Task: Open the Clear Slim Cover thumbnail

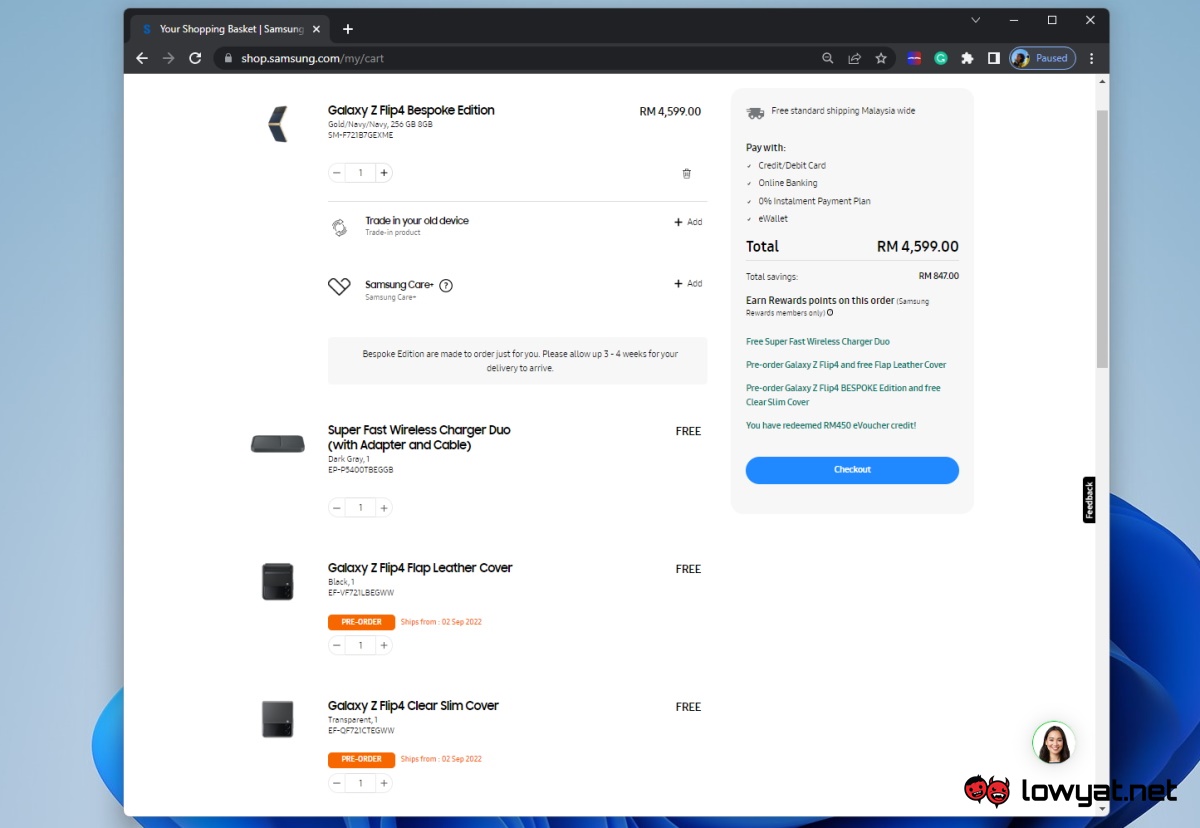Action: point(278,719)
